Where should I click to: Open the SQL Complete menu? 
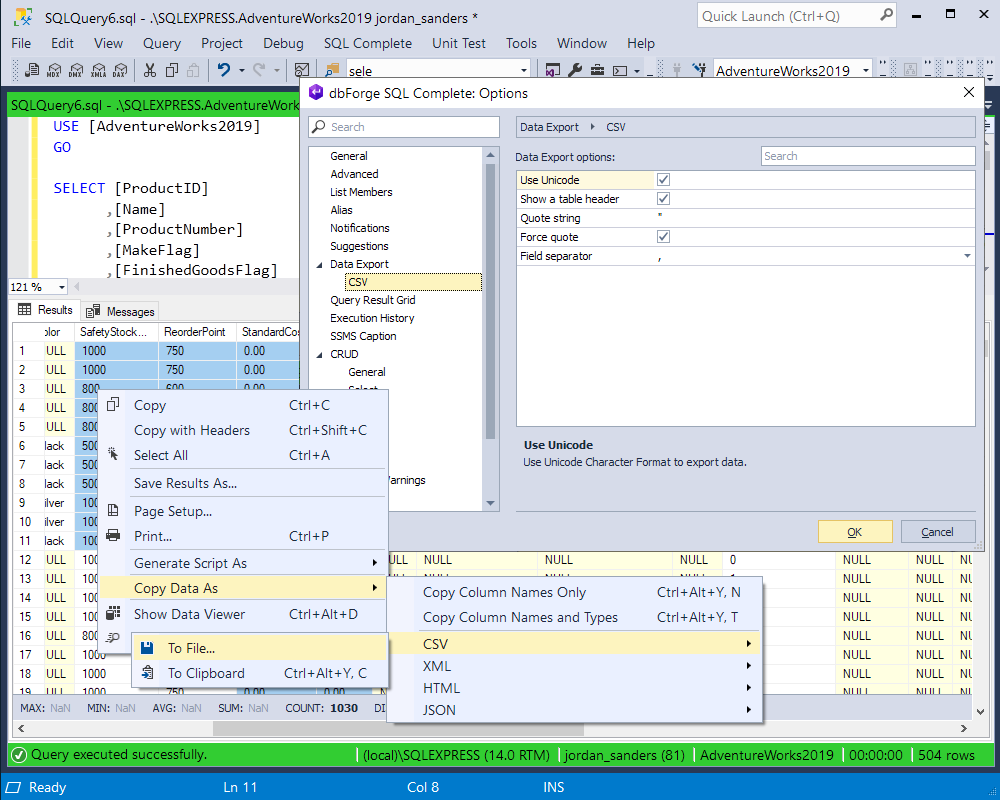pyautogui.click(x=367, y=43)
